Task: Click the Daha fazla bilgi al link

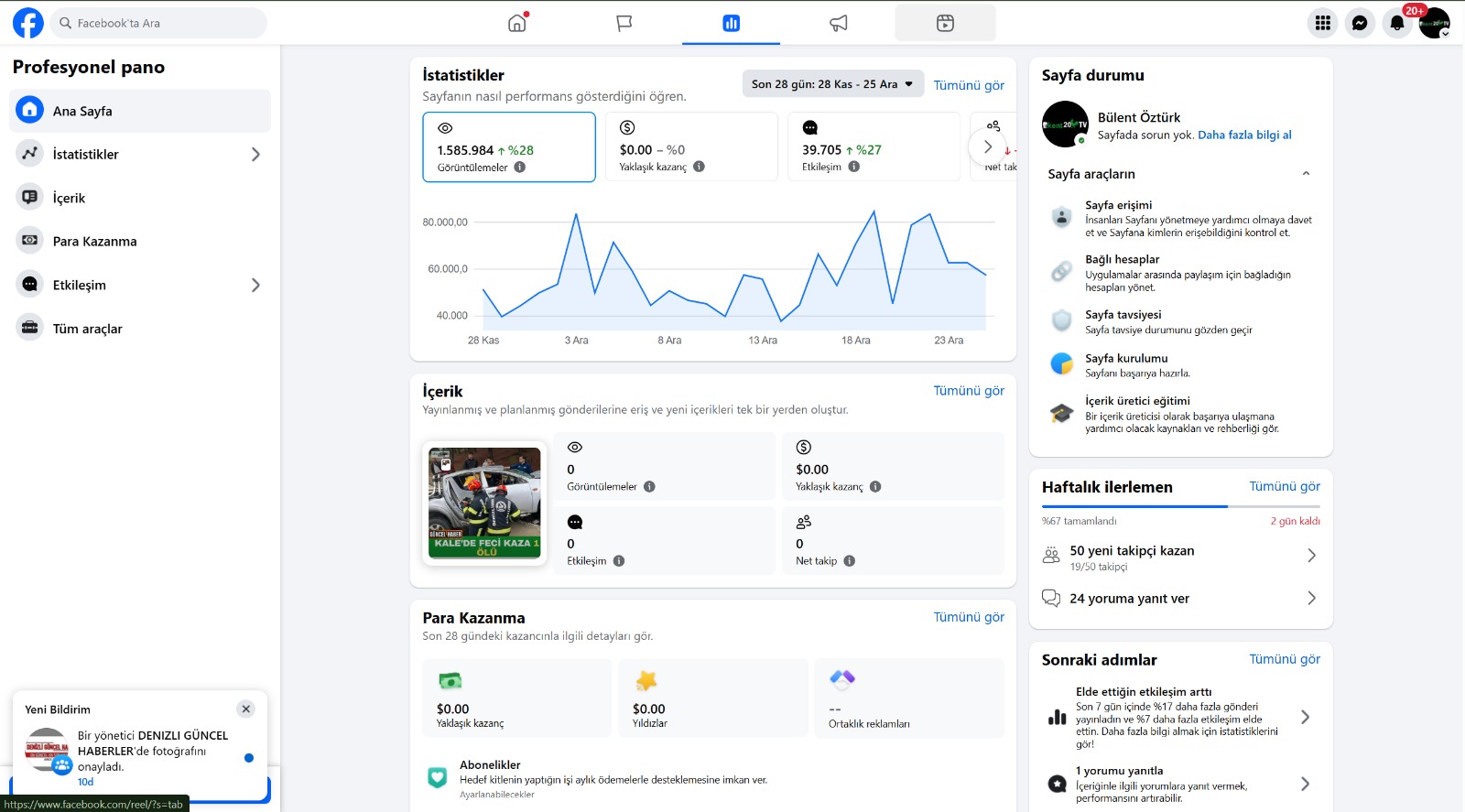Action: click(x=1244, y=135)
